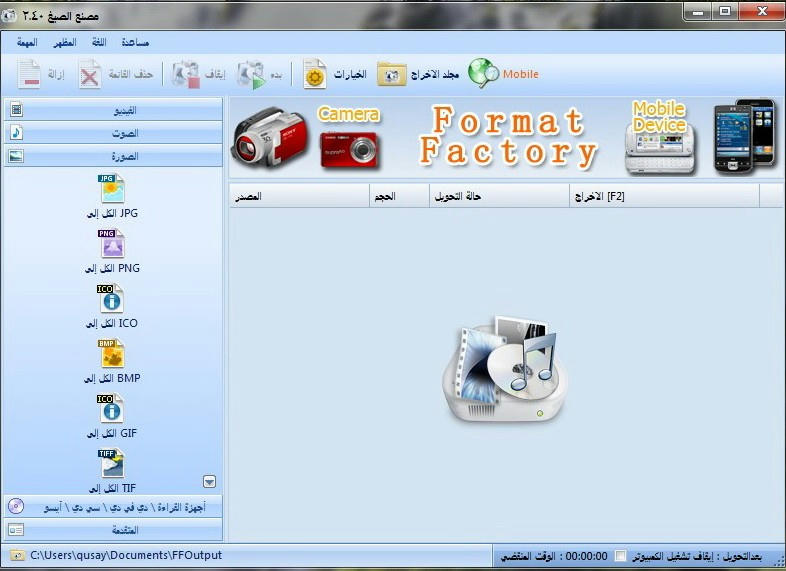The image size is (786, 571).
Task: Click the picture category icon
Action: tap(17, 156)
